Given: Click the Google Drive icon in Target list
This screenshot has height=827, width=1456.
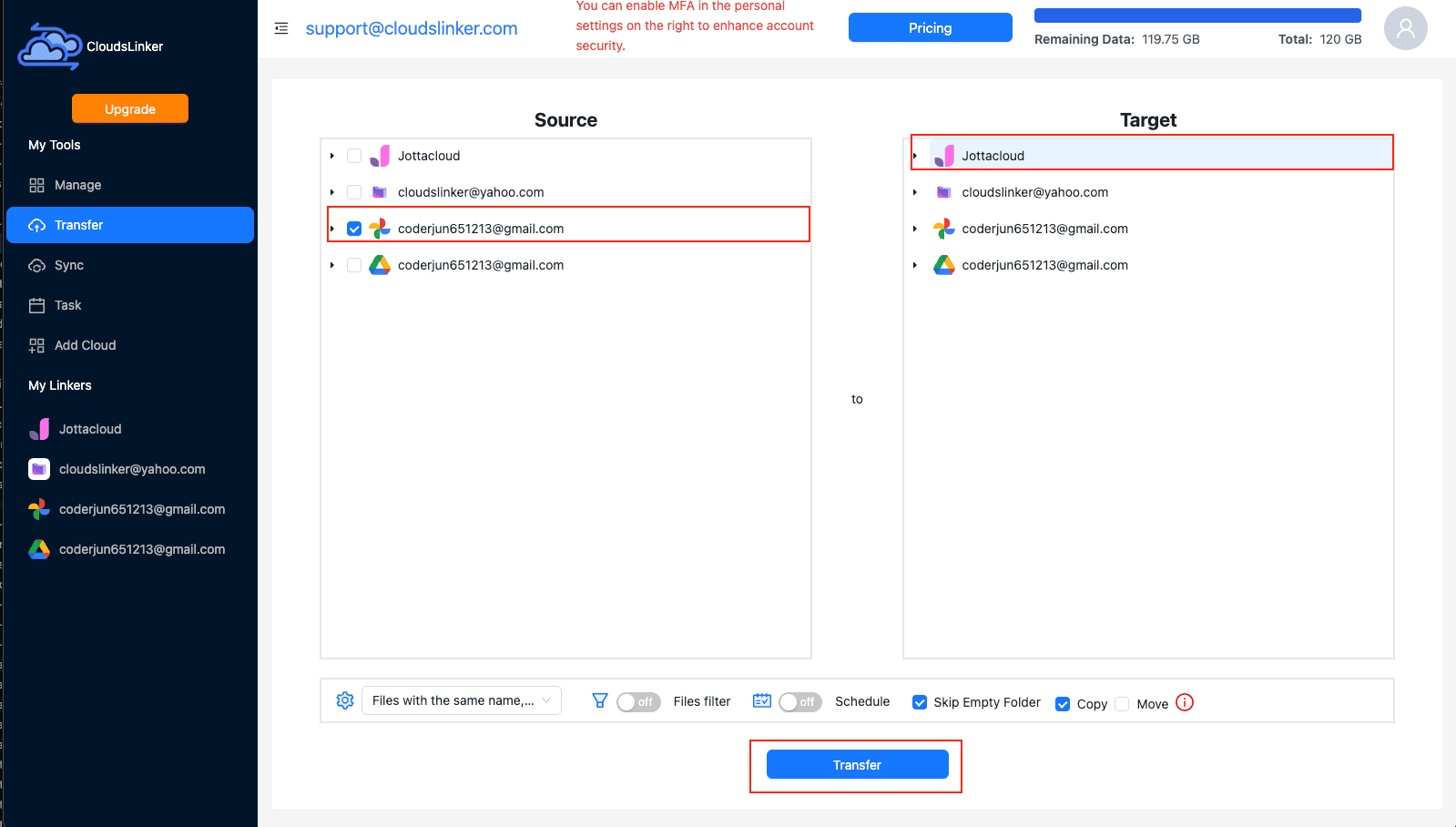Looking at the screenshot, I should point(944,265).
